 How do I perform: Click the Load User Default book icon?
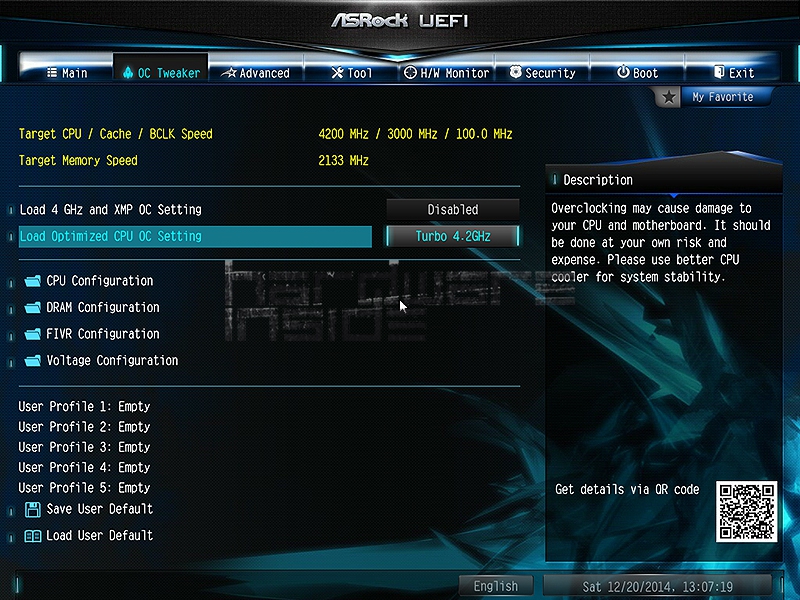pos(33,536)
